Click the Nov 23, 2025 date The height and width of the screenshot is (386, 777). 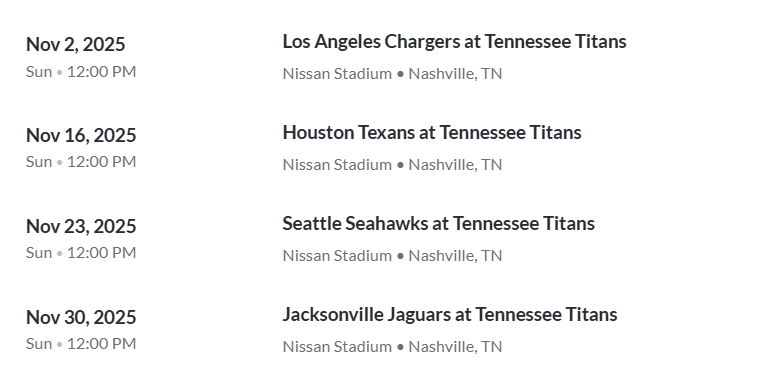(x=81, y=226)
